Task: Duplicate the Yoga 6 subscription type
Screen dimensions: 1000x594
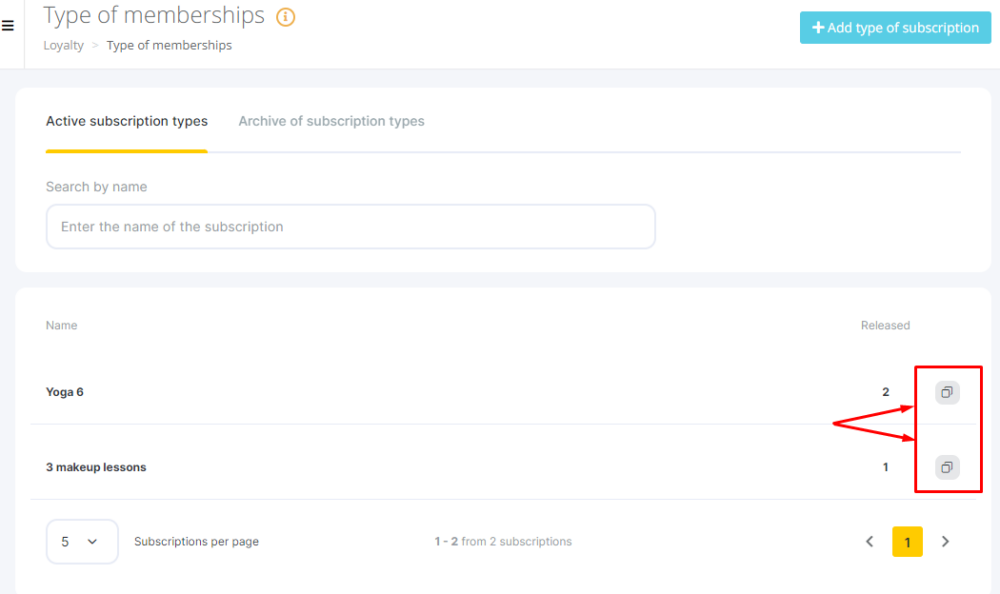Action: pos(947,392)
